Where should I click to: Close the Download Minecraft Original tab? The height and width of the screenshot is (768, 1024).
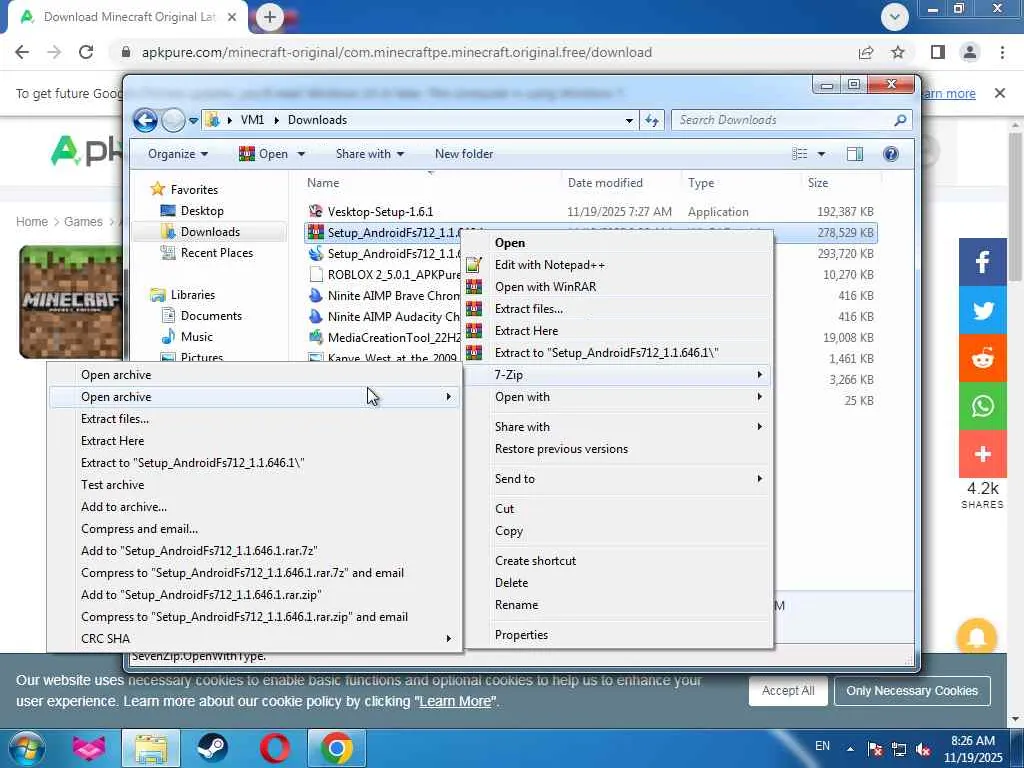pyautogui.click(x=232, y=17)
